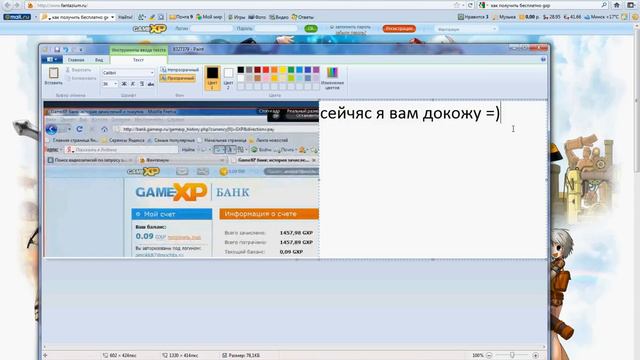
Task: Pick the red color swatch in palette
Action: coord(266,70)
